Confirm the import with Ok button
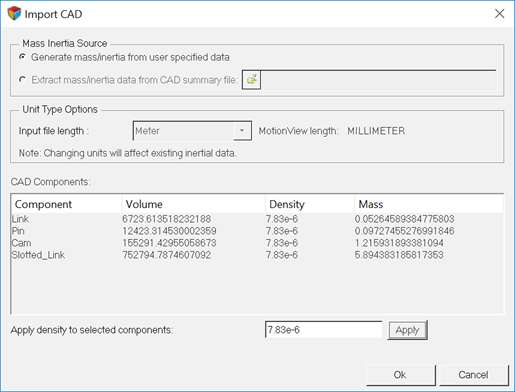 click(x=400, y=375)
